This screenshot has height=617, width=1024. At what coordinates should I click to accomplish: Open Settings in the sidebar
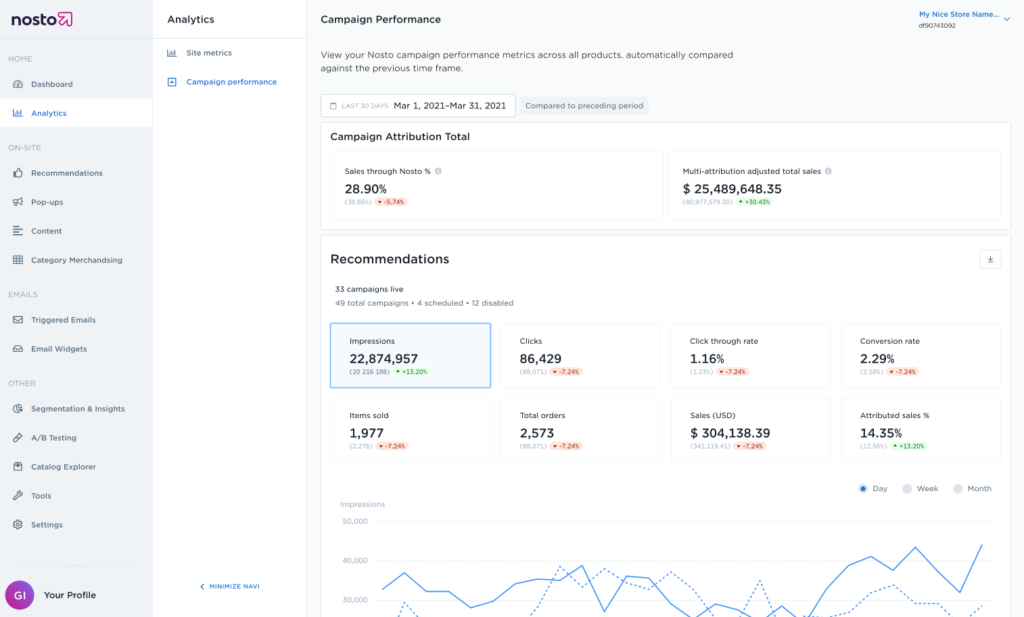(x=46, y=525)
